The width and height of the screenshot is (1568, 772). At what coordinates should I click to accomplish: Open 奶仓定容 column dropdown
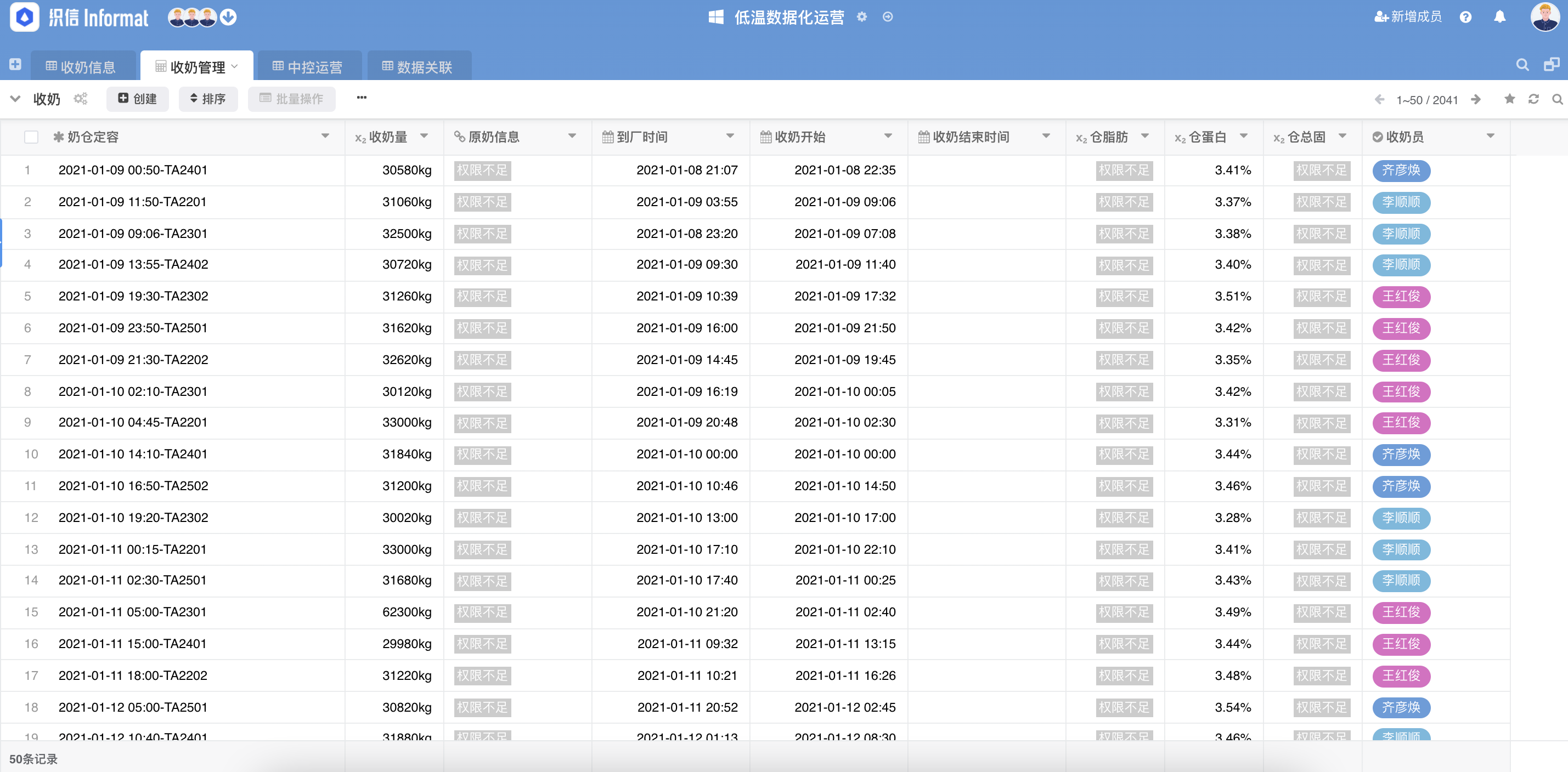tap(325, 137)
